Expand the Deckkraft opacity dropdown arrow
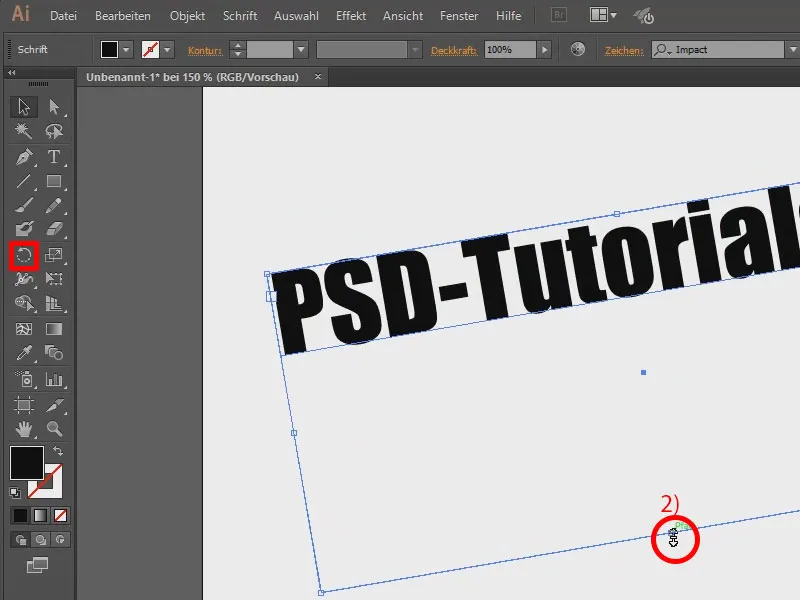 pos(544,49)
